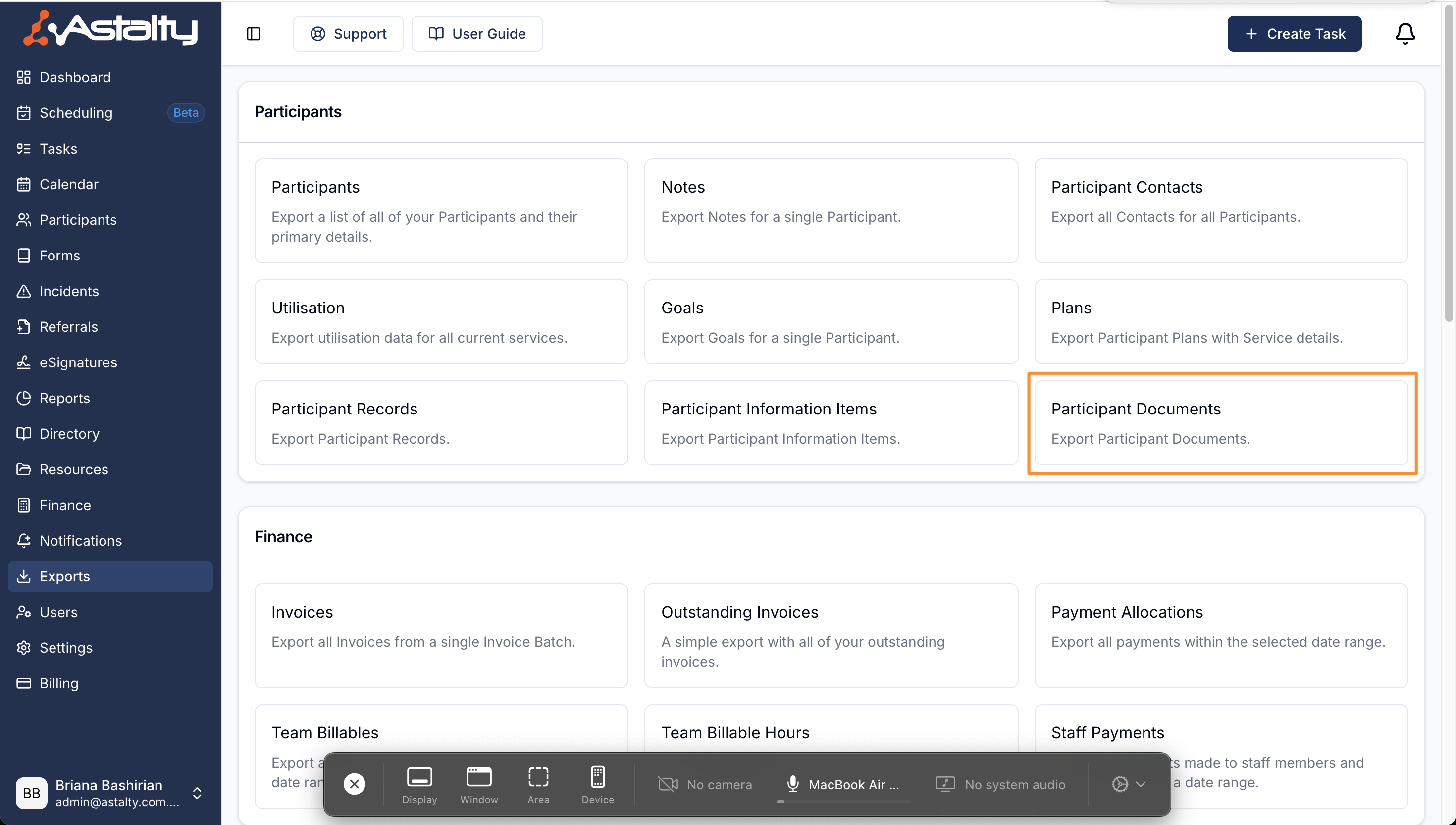1456x825 pixels.
Task: Expand the Briana Bashirian account switcher
Action: (x=197, y=793)
